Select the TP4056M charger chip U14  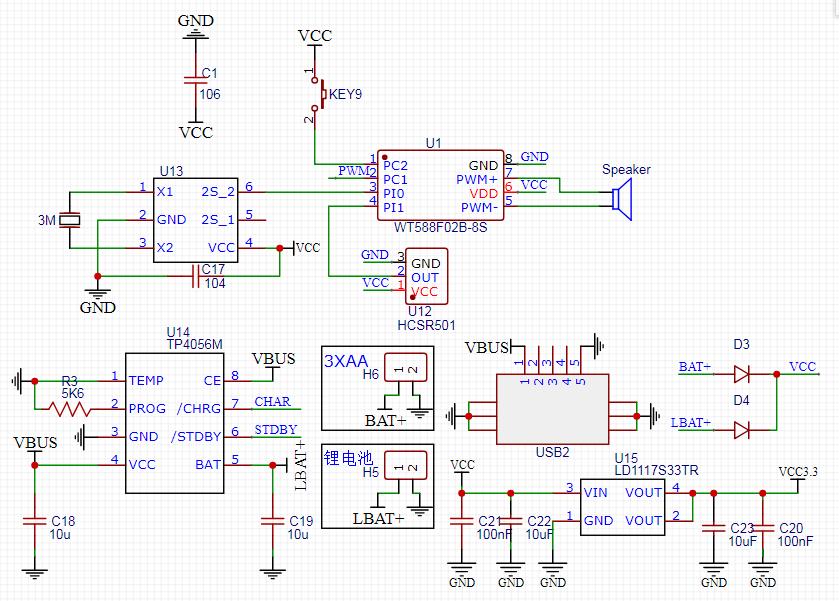(174, 423)
